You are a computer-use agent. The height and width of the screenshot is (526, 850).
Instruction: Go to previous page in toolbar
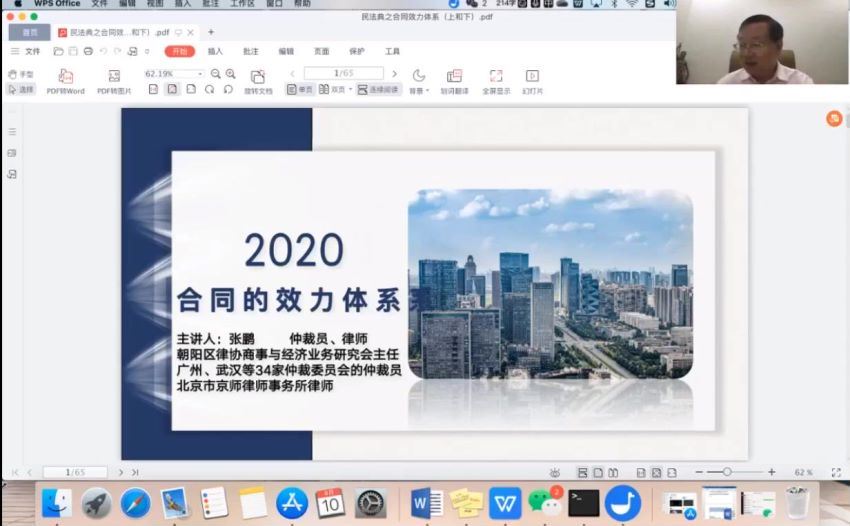(293, 74)
